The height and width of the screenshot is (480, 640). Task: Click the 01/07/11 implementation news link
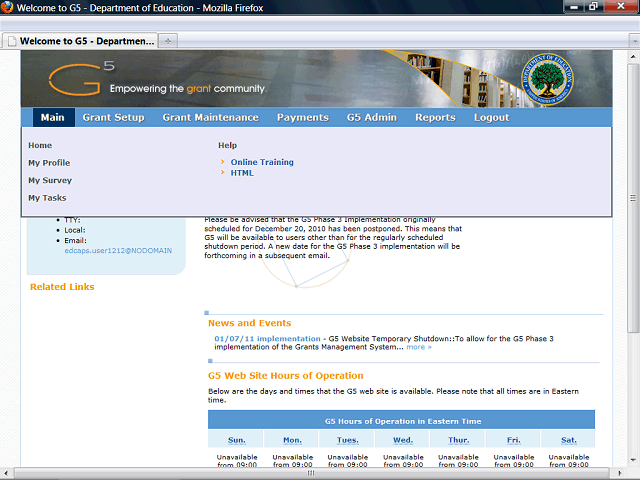tap(267, 339)
